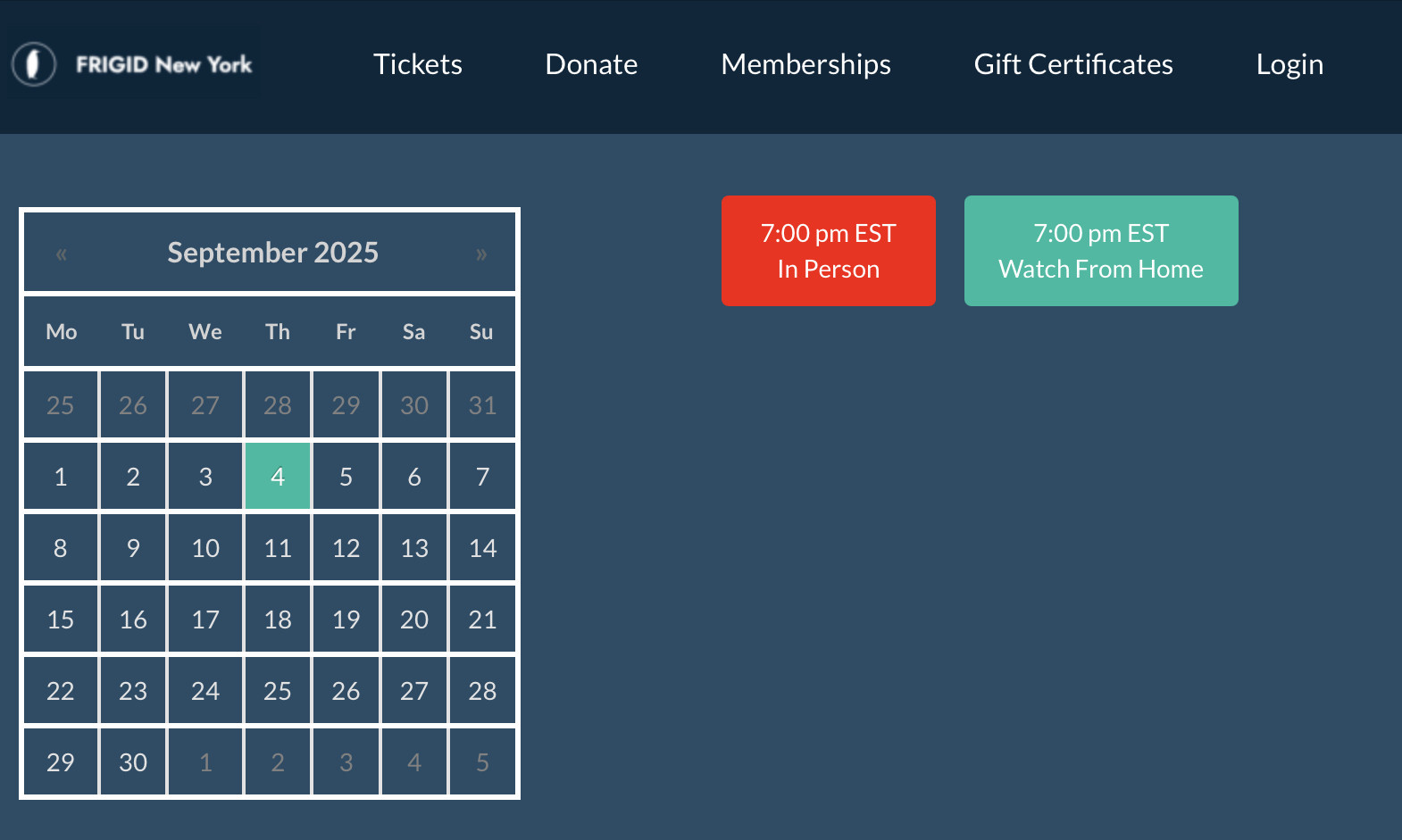
Task: Pick greyed-out August 31 date
Action: [x=482, y=404]
